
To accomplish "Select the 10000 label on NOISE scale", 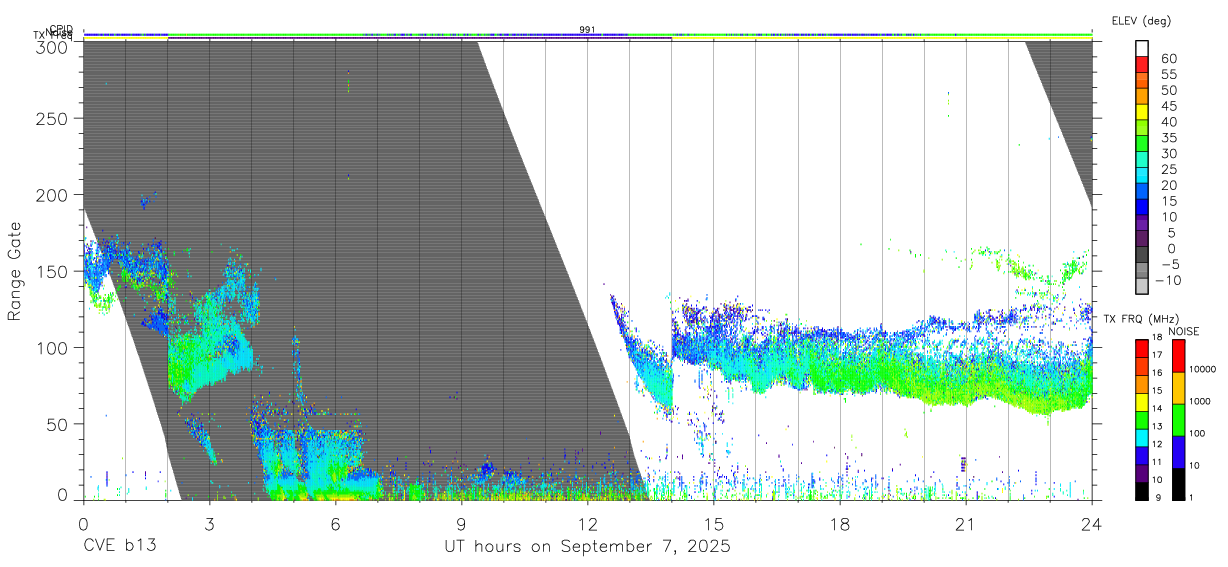I will click(1202, 369).
